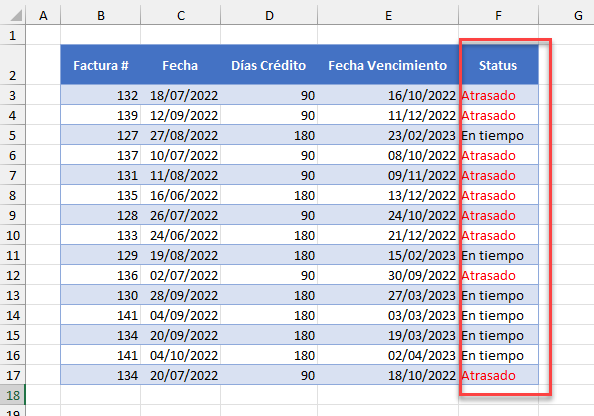Select cell with invoice number 128
This screenshot has height=416, width=594.
[100, 215]
